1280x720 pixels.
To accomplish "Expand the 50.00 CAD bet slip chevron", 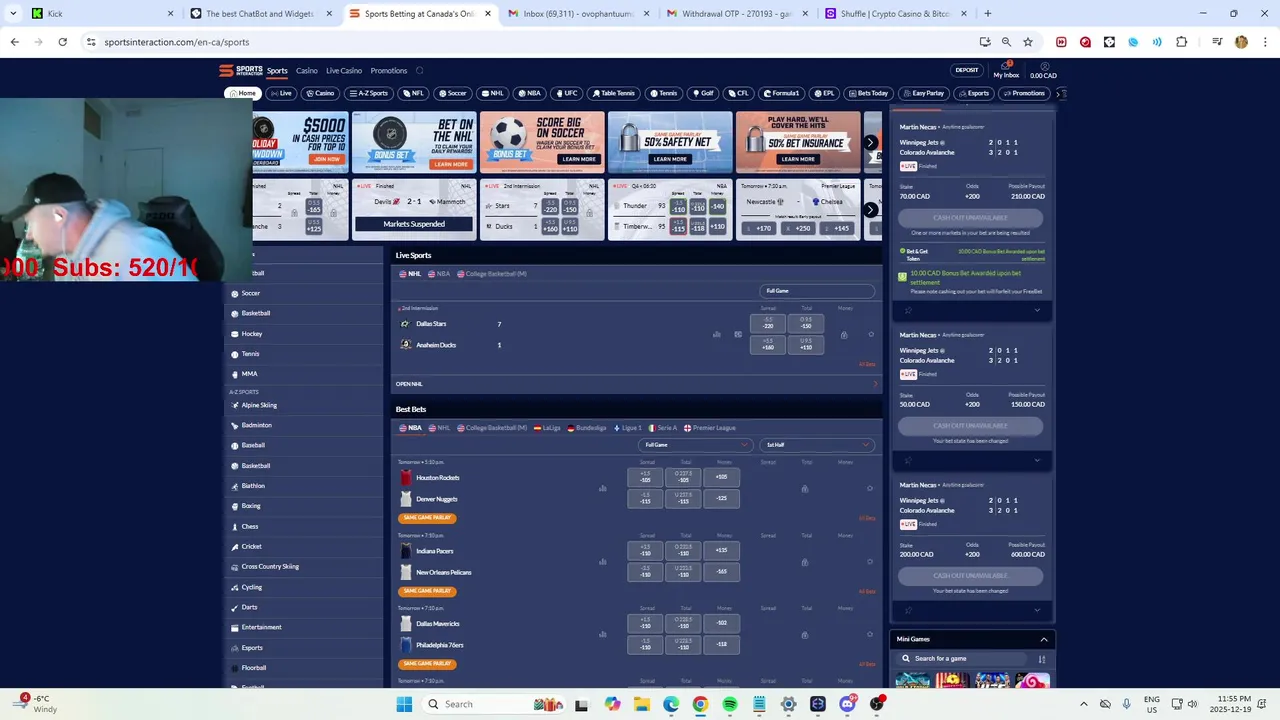I will click(x=1037, y=460).
